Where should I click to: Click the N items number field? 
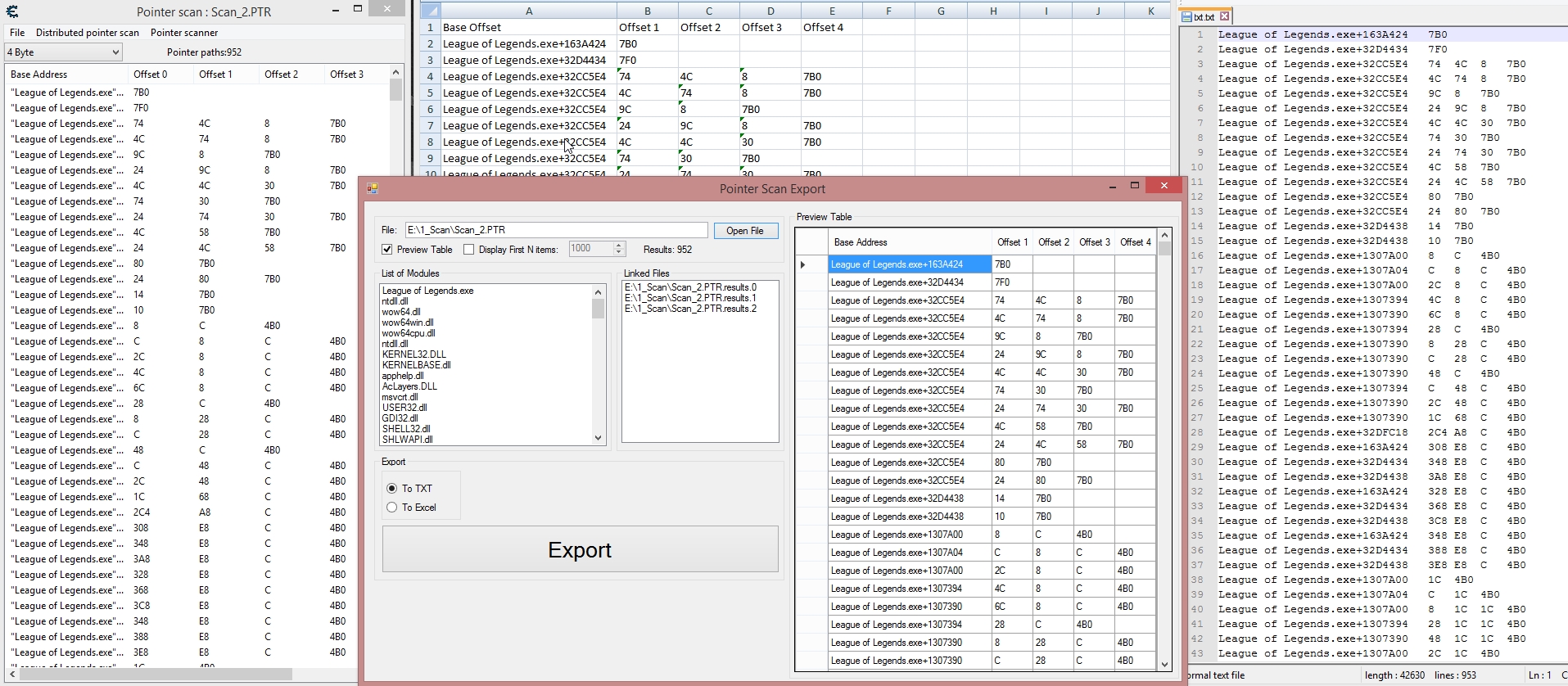[590, 249]
